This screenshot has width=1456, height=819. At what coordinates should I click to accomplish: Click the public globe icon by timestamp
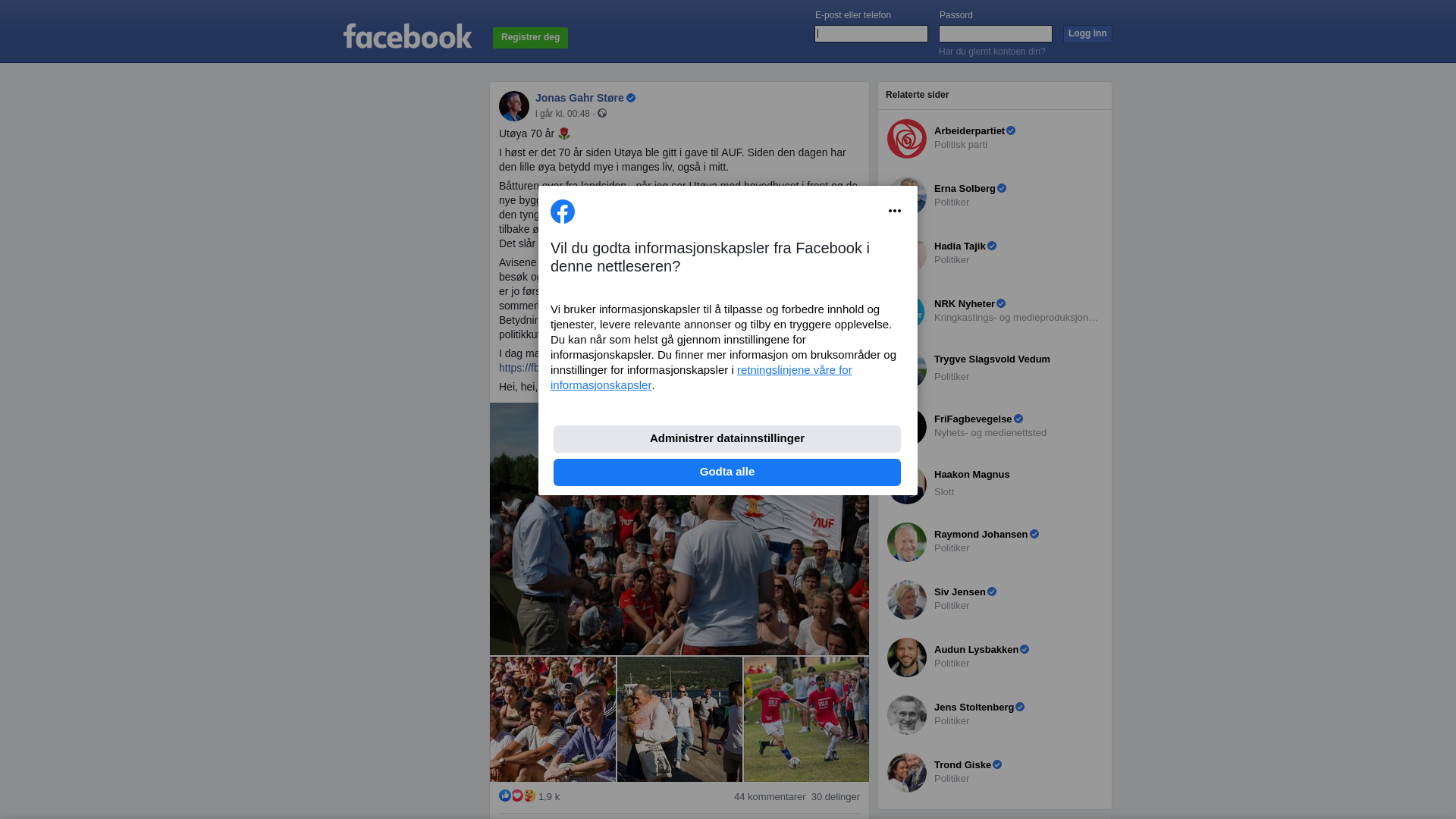click(x=602, y=114)
